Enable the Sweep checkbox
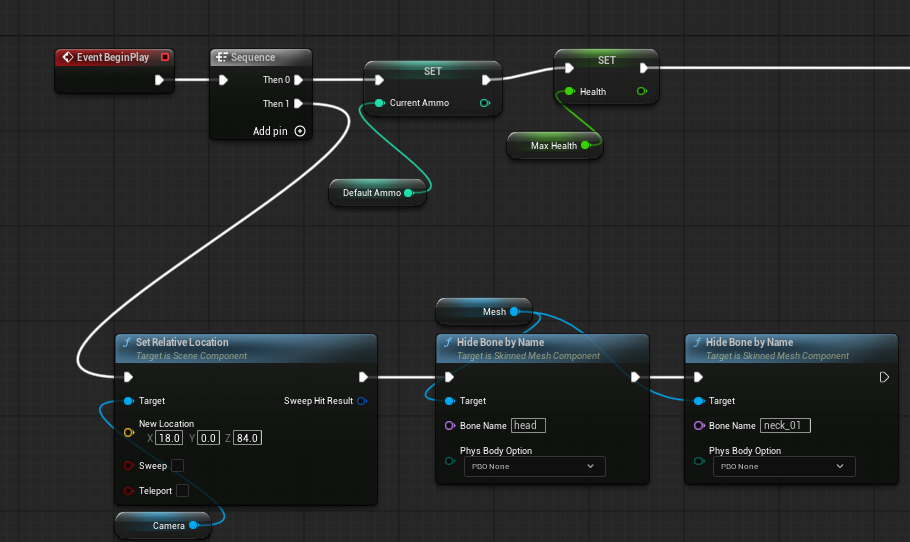The width and height of the screenshot is (910, 542). [178, 465]
